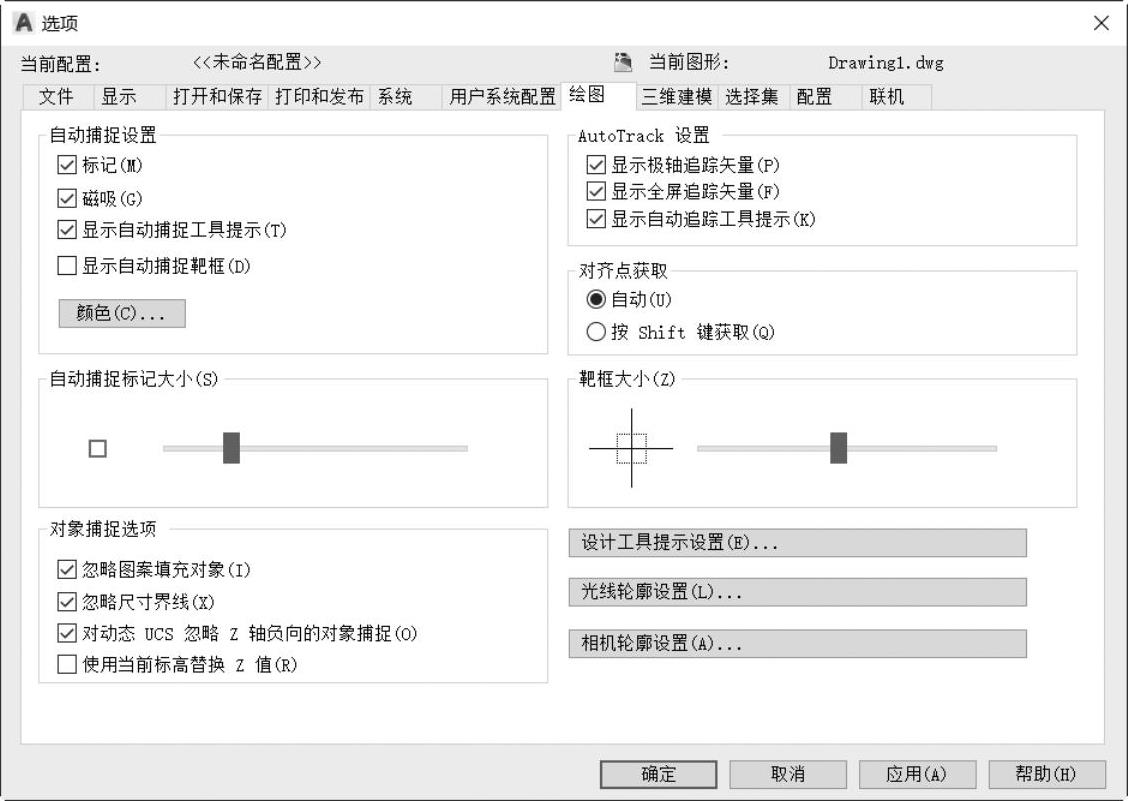Screen dimensions: 1128x801
Task: Close the 选项 dialog window
Action: point(1101,23)
